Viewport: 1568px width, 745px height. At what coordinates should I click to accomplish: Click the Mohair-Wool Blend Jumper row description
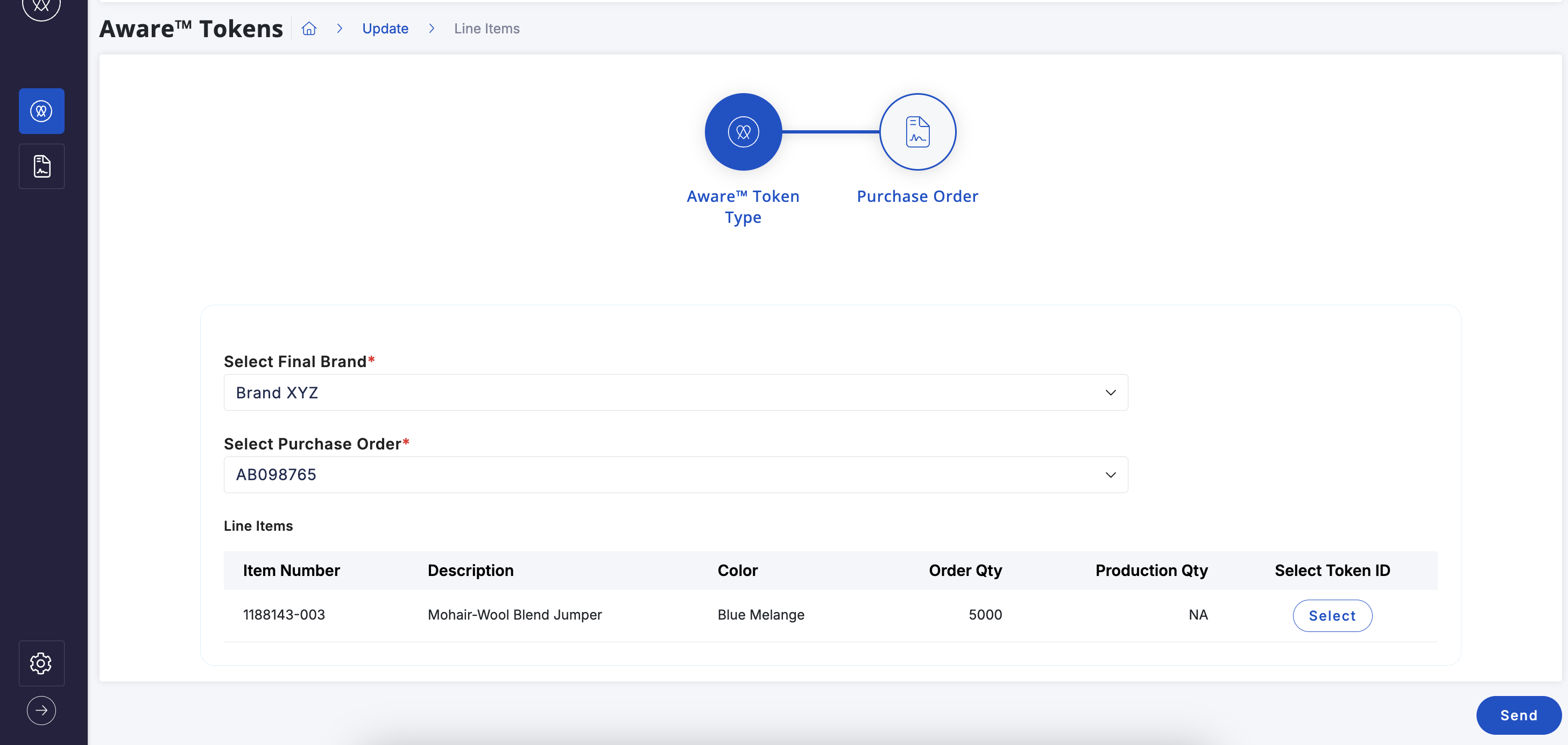514,615
